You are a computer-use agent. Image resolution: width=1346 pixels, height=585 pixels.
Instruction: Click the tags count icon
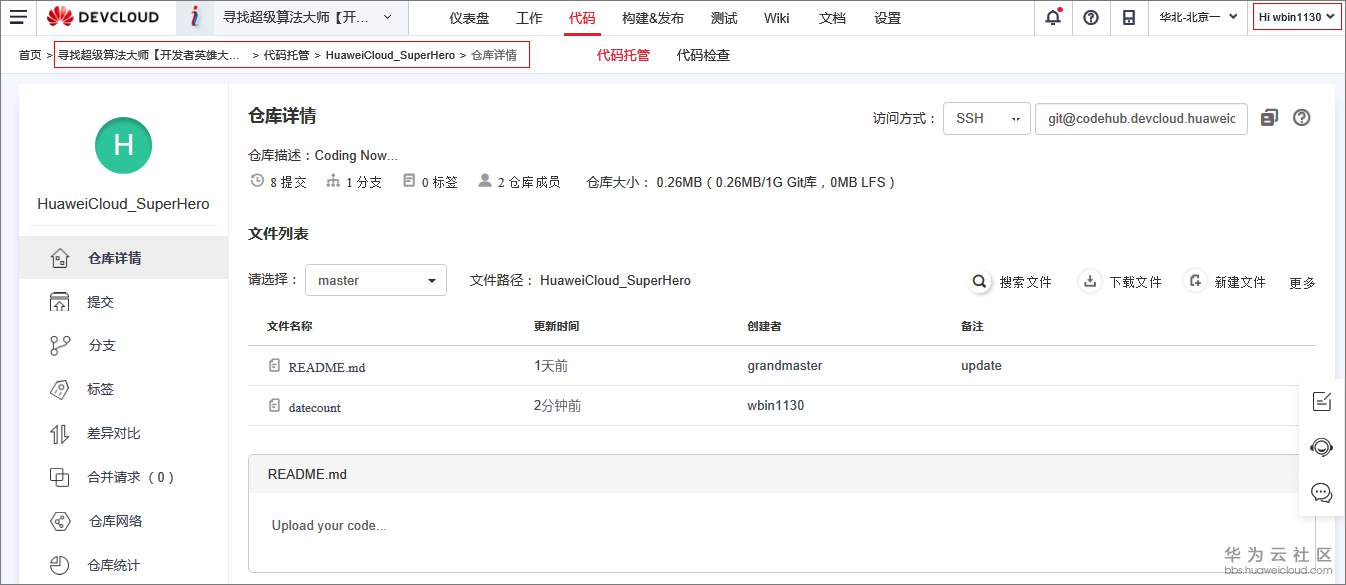coord(409,181)
